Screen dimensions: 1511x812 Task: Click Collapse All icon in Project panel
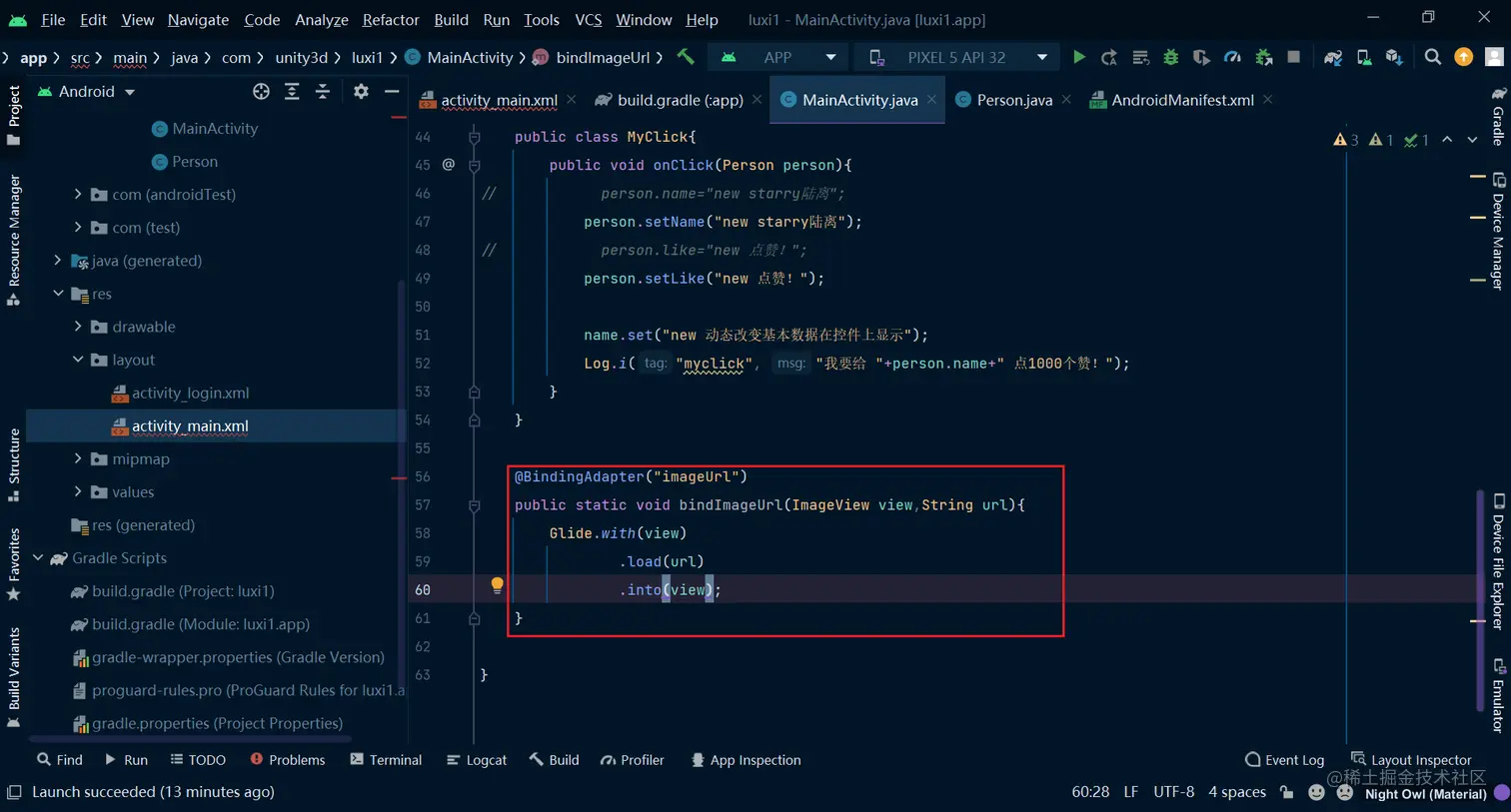[323, 91]
